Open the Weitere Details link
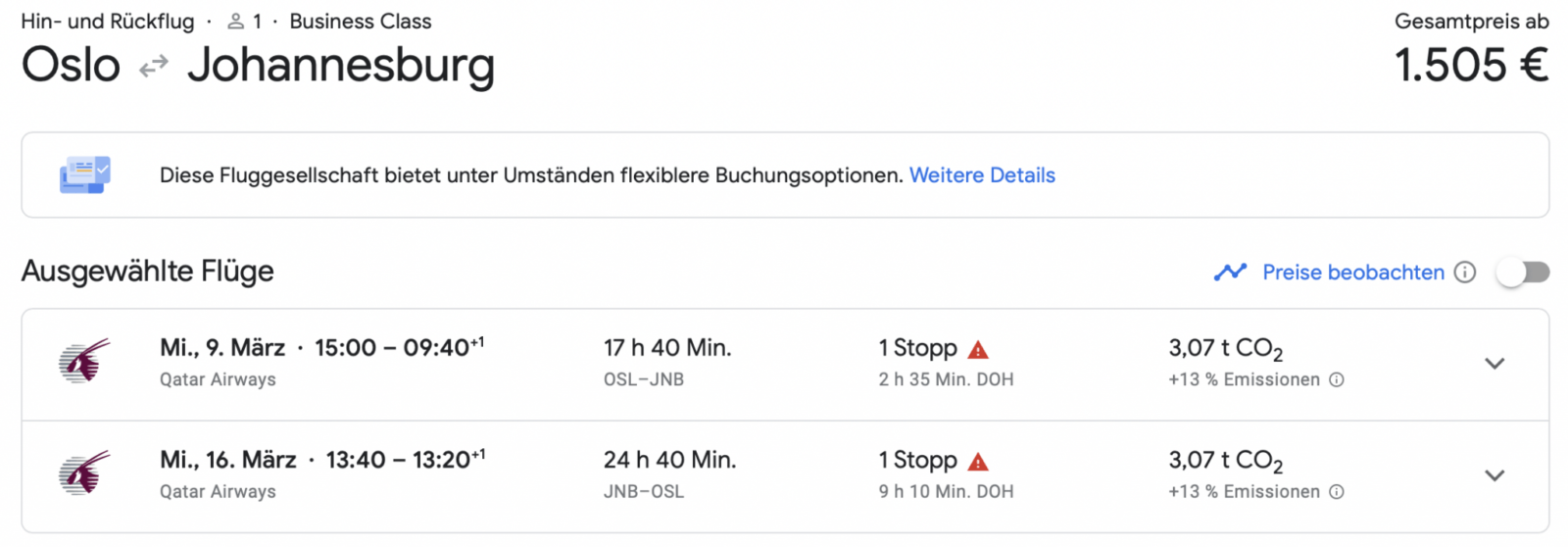 point(982,175)
